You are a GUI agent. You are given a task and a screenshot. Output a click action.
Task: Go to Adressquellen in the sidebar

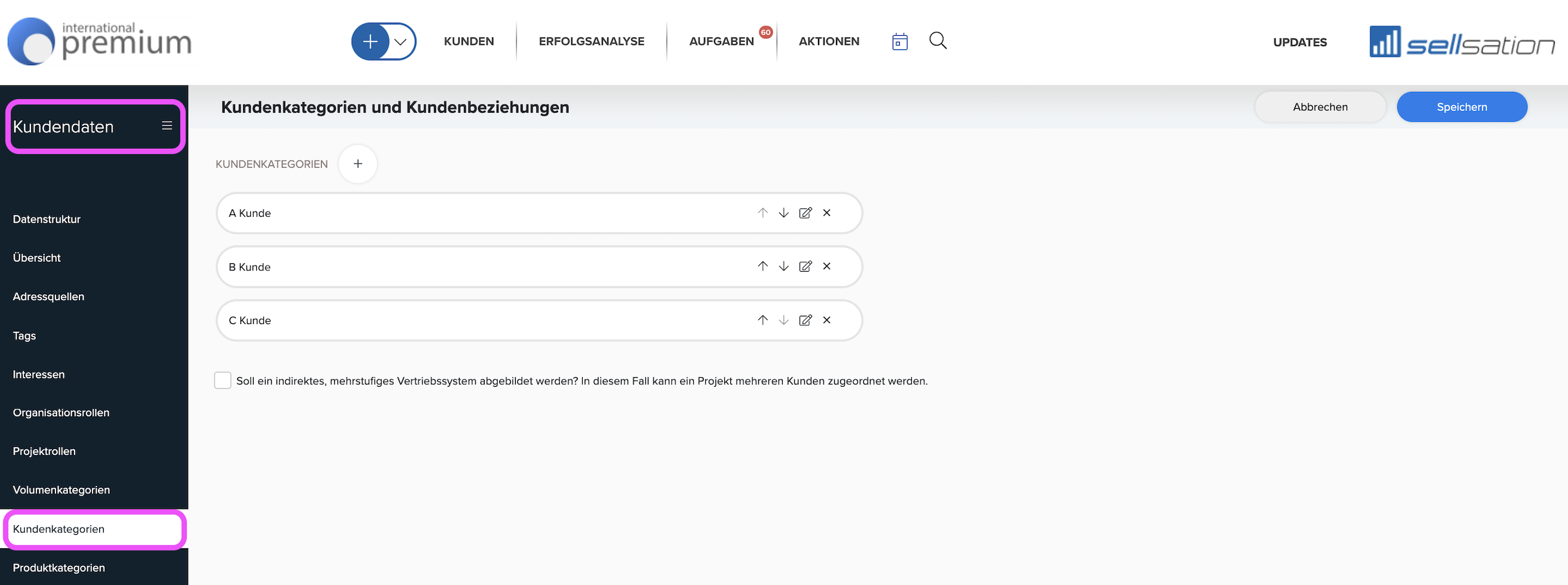tap(48, 297)
